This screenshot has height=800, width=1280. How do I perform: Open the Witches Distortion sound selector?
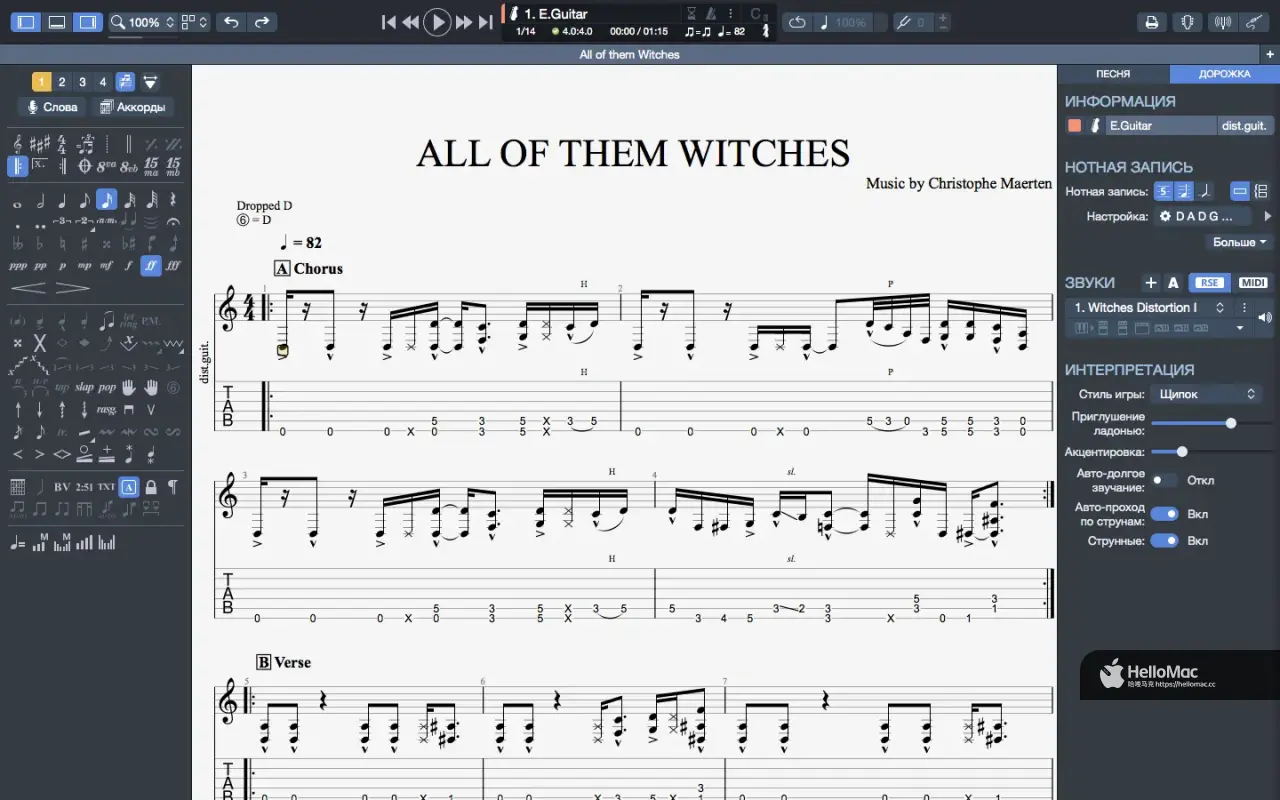click(x=1150, y=308)
